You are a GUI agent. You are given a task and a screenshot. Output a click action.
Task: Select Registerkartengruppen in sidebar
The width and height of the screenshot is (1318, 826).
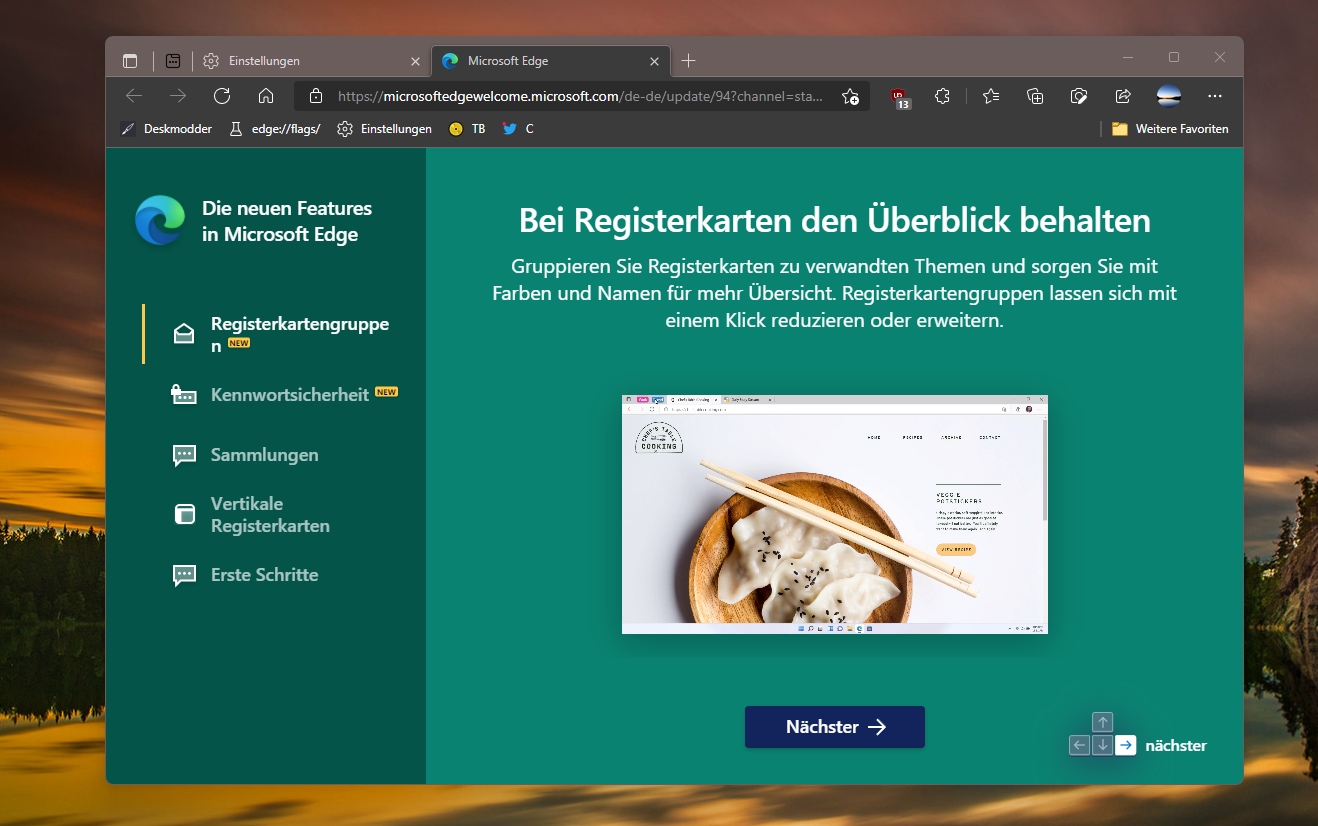(281, 334)
